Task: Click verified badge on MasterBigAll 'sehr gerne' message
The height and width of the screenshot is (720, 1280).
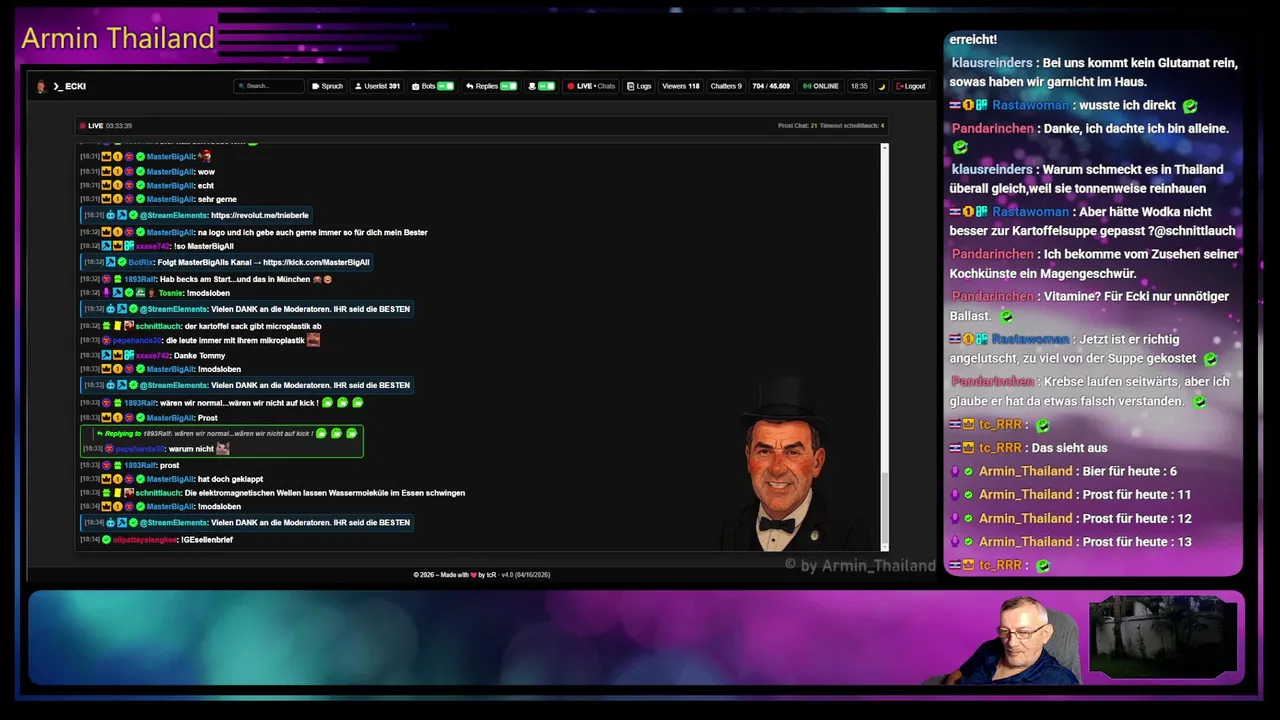Action: click(141, 199)
